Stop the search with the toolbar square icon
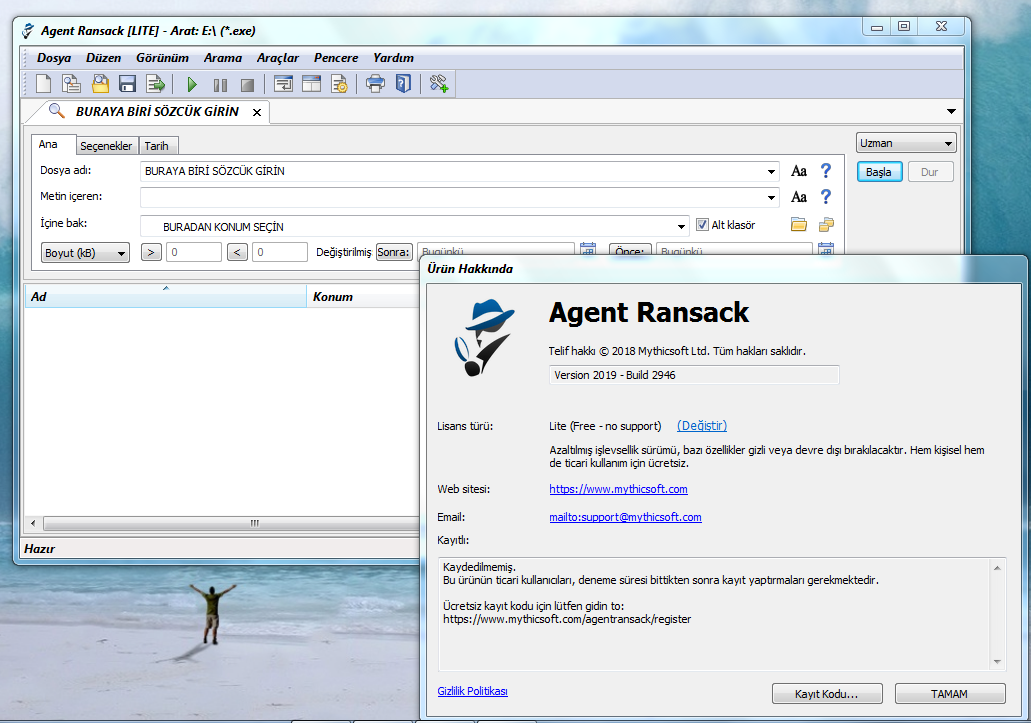The image size is (1031, 723). pos(247,85)
